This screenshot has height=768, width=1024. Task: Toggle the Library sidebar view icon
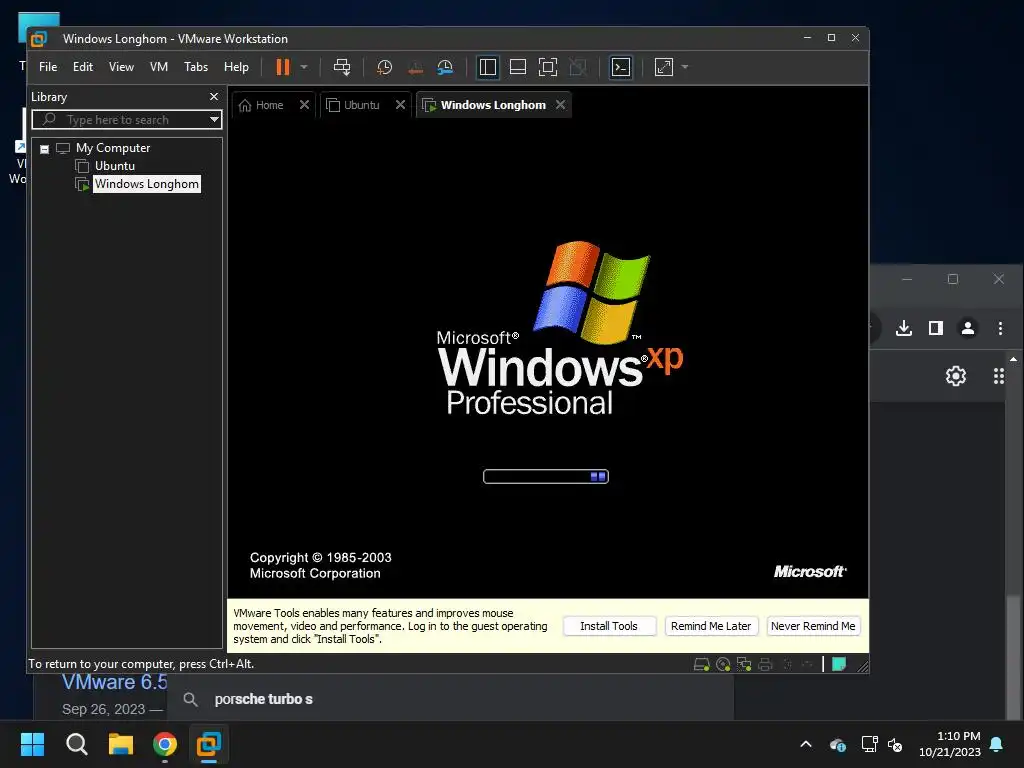point(488,67)
